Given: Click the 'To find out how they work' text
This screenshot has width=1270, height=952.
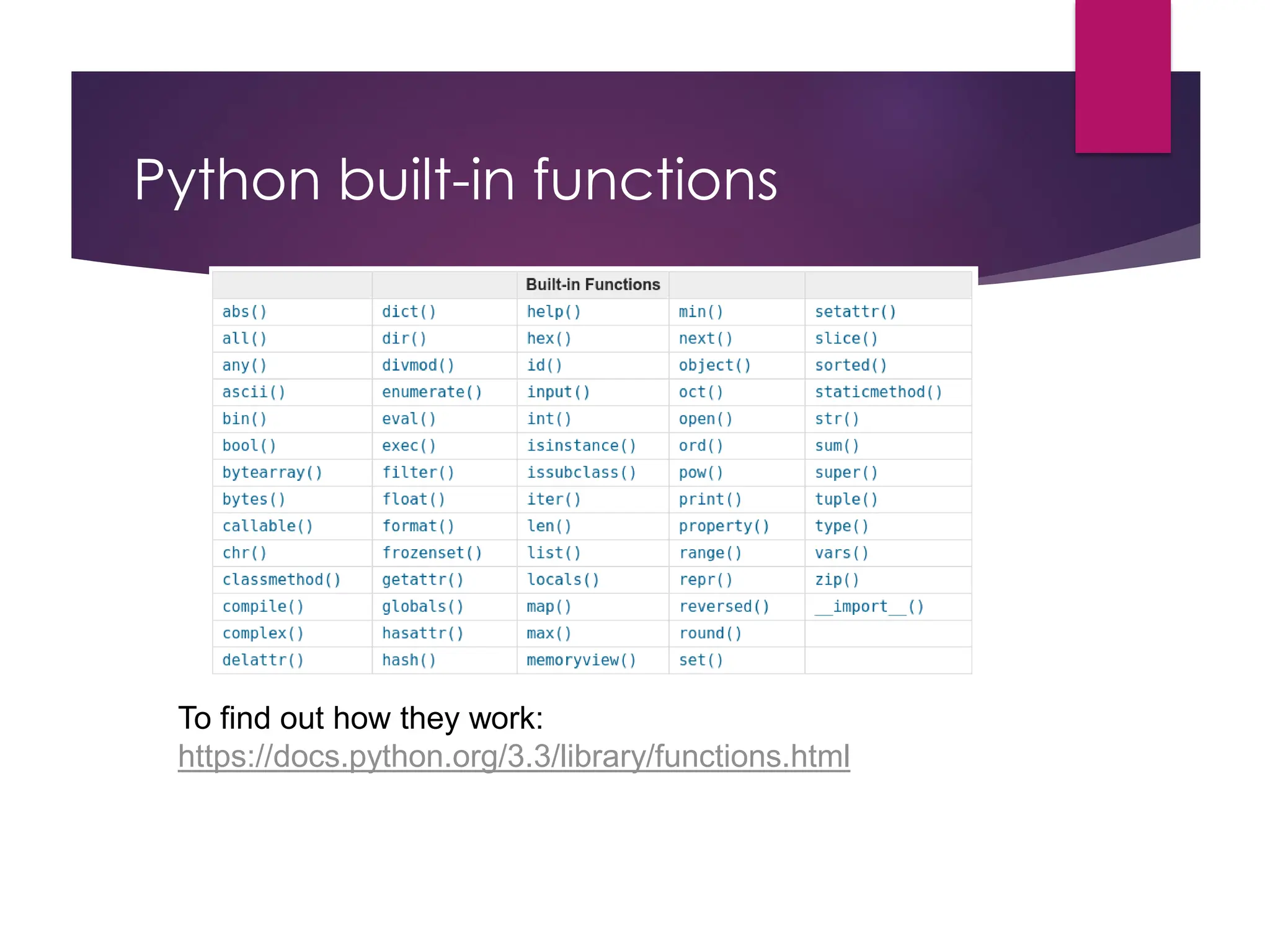Looking at the screenshot, I should point(360,718).
